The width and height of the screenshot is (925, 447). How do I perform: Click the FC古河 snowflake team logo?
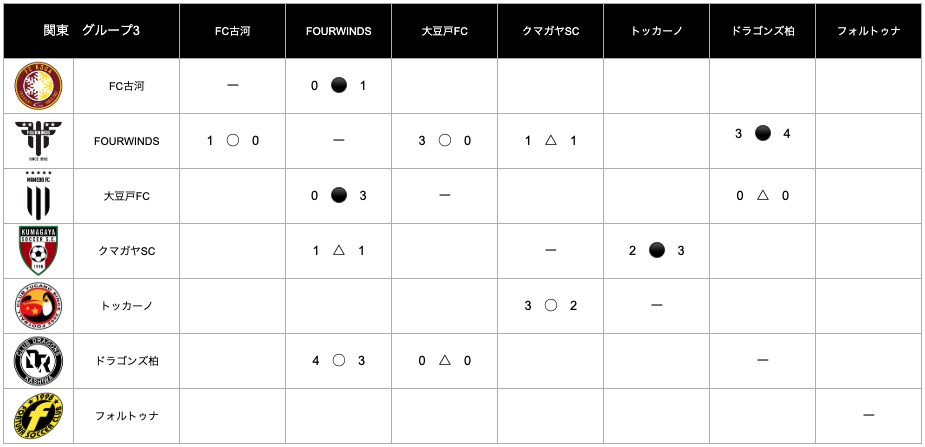pos(38,86)
